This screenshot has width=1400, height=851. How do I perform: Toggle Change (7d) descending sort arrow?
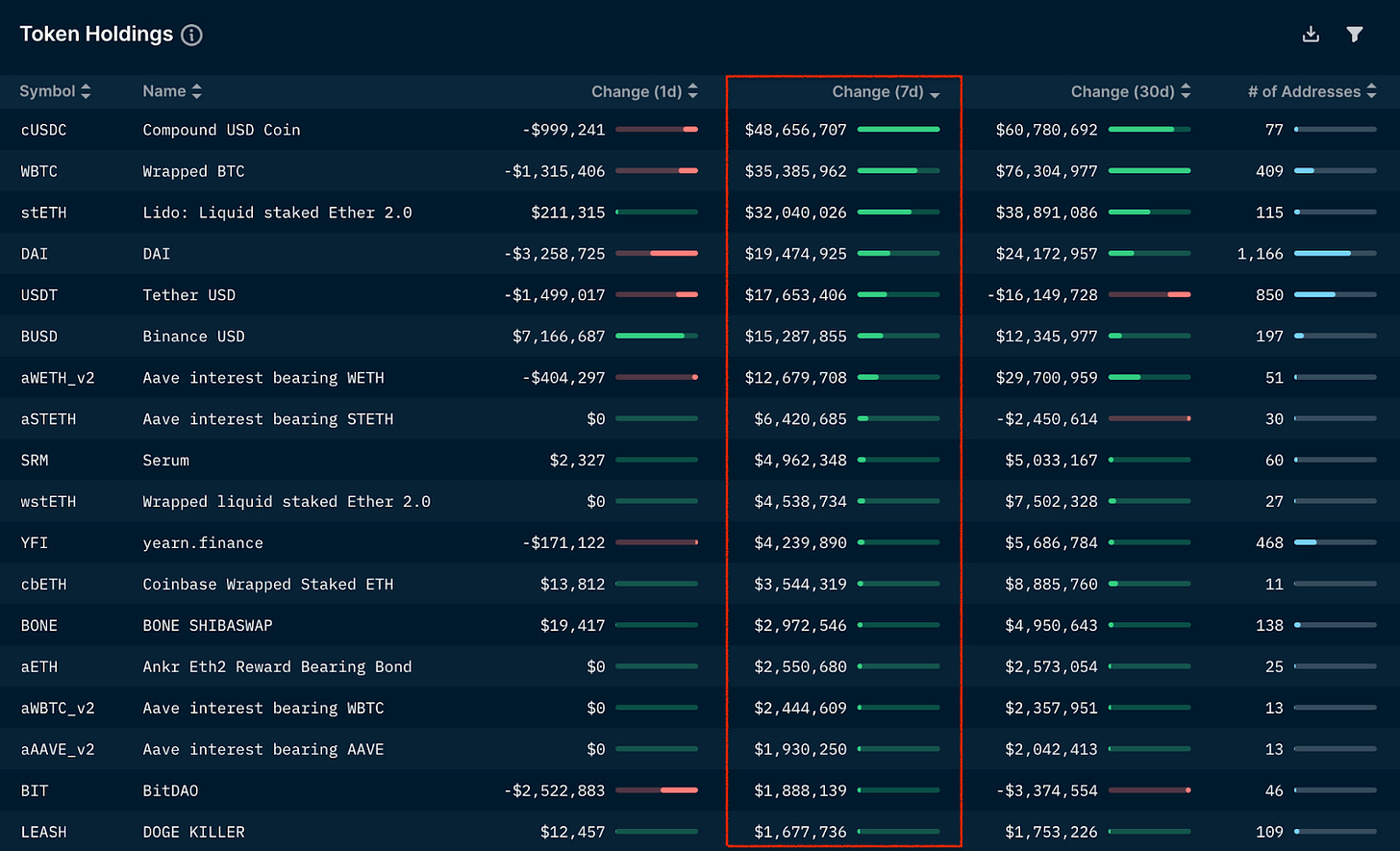(x=935, y=94)
